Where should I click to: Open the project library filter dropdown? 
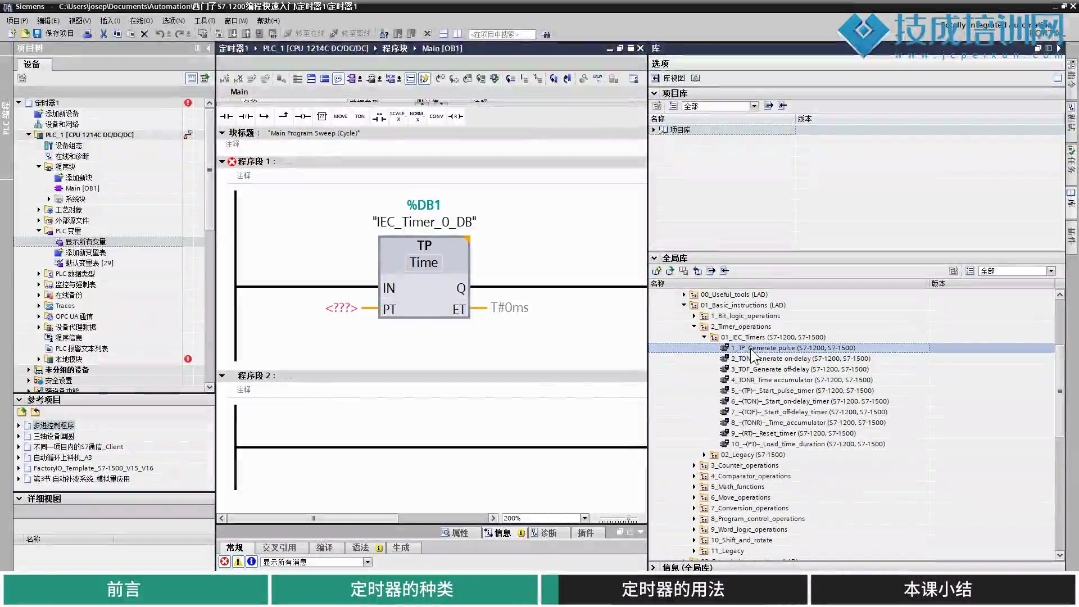754,106
